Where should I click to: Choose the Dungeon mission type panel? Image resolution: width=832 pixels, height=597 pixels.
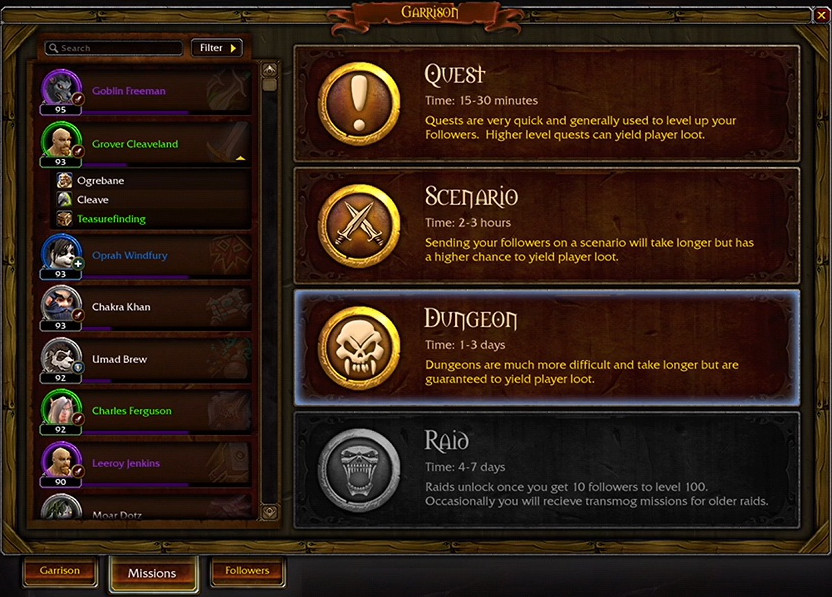[547, 348]
